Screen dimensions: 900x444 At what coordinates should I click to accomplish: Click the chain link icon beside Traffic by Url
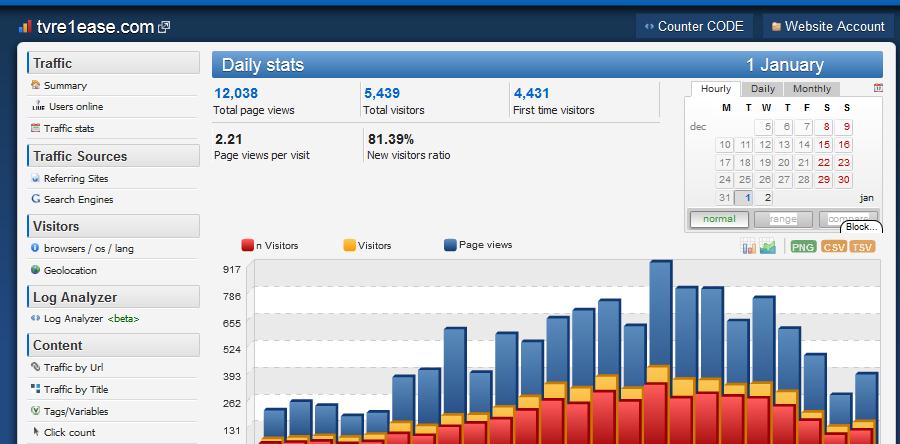[x=36, y=367]
